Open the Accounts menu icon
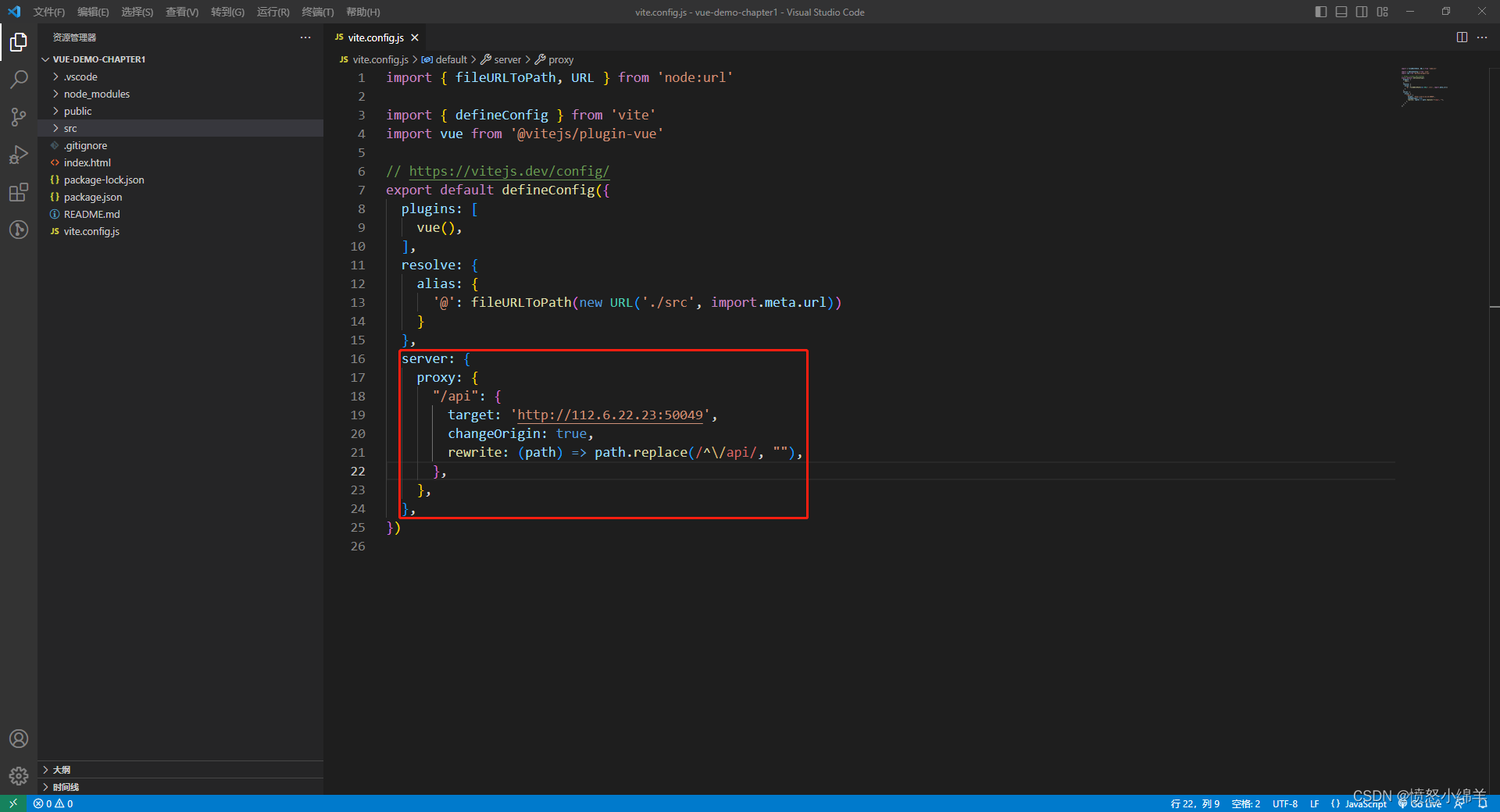 (19, 739)
